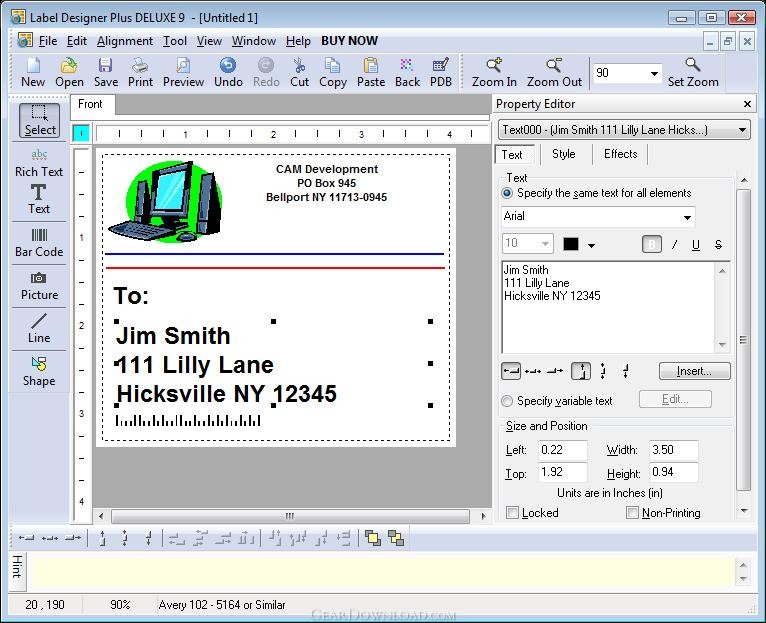The width and height of the screenshot is (766, 623).
Task: Click the horizontal canvas scrollbar
Action: [290, 516]
